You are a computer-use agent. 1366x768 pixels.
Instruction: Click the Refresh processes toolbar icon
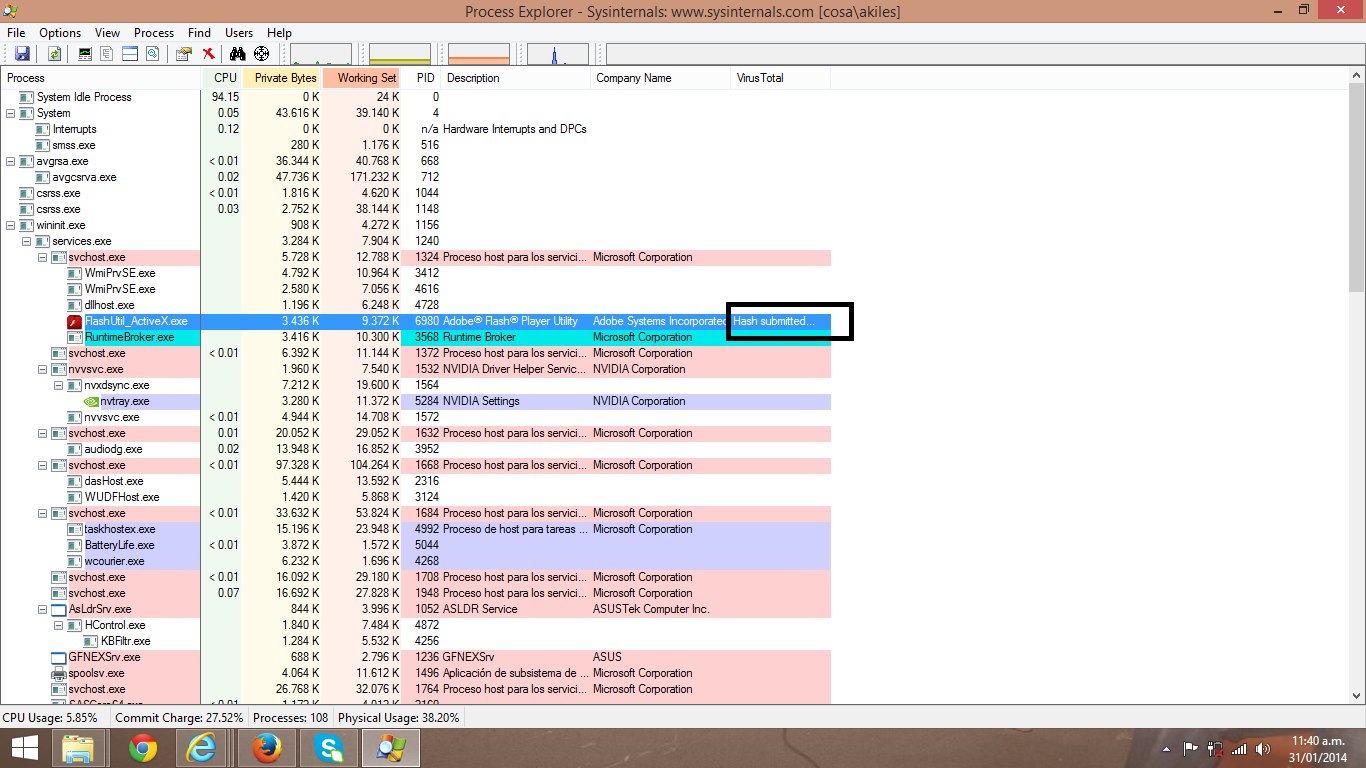pyautogui.click(x=53, y=53)
